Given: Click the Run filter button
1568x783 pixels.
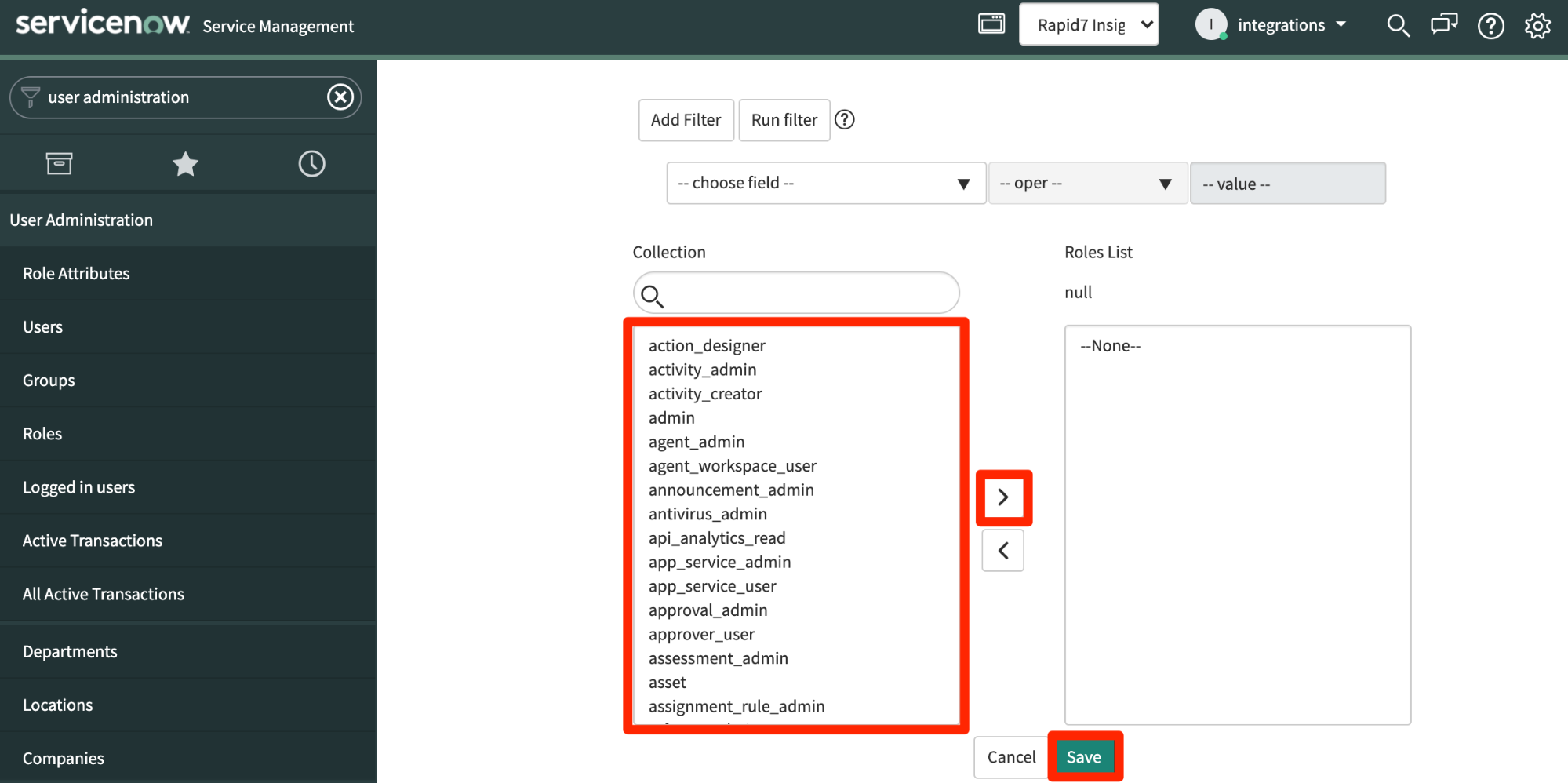Looking at the screenshot, I should tap(784, 120).
